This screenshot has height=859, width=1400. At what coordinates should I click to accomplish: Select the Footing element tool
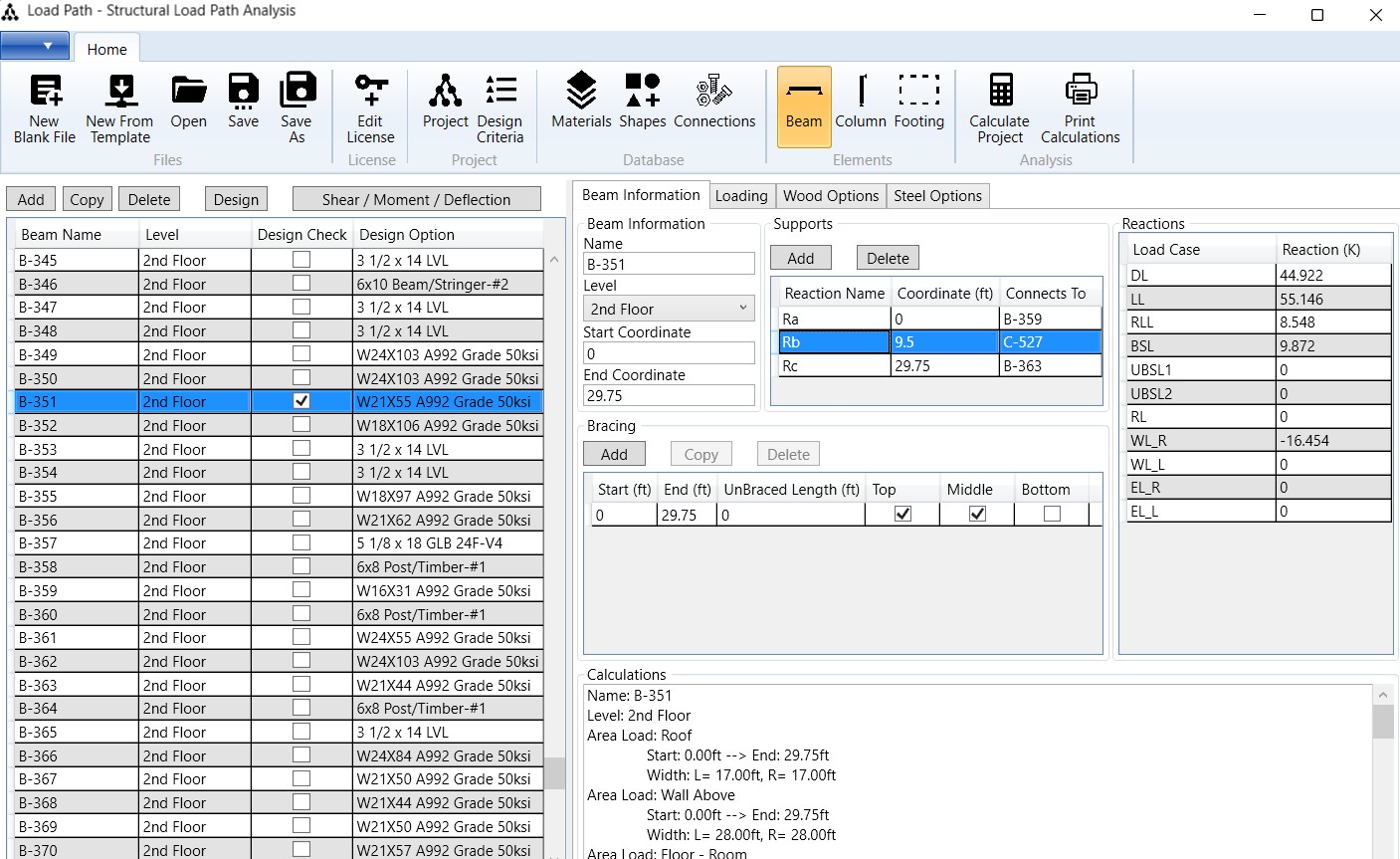(918, 92)
